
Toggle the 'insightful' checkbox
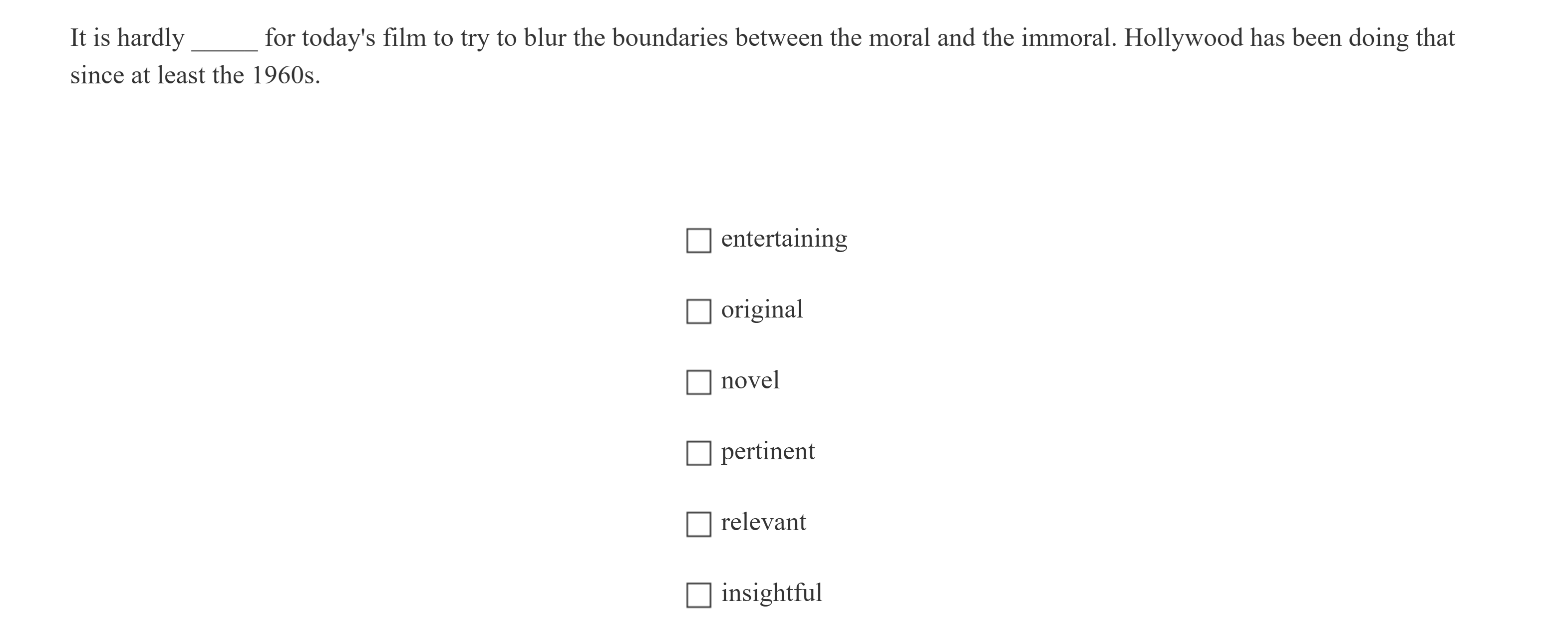pyautogui.click(x=698, y=595)
